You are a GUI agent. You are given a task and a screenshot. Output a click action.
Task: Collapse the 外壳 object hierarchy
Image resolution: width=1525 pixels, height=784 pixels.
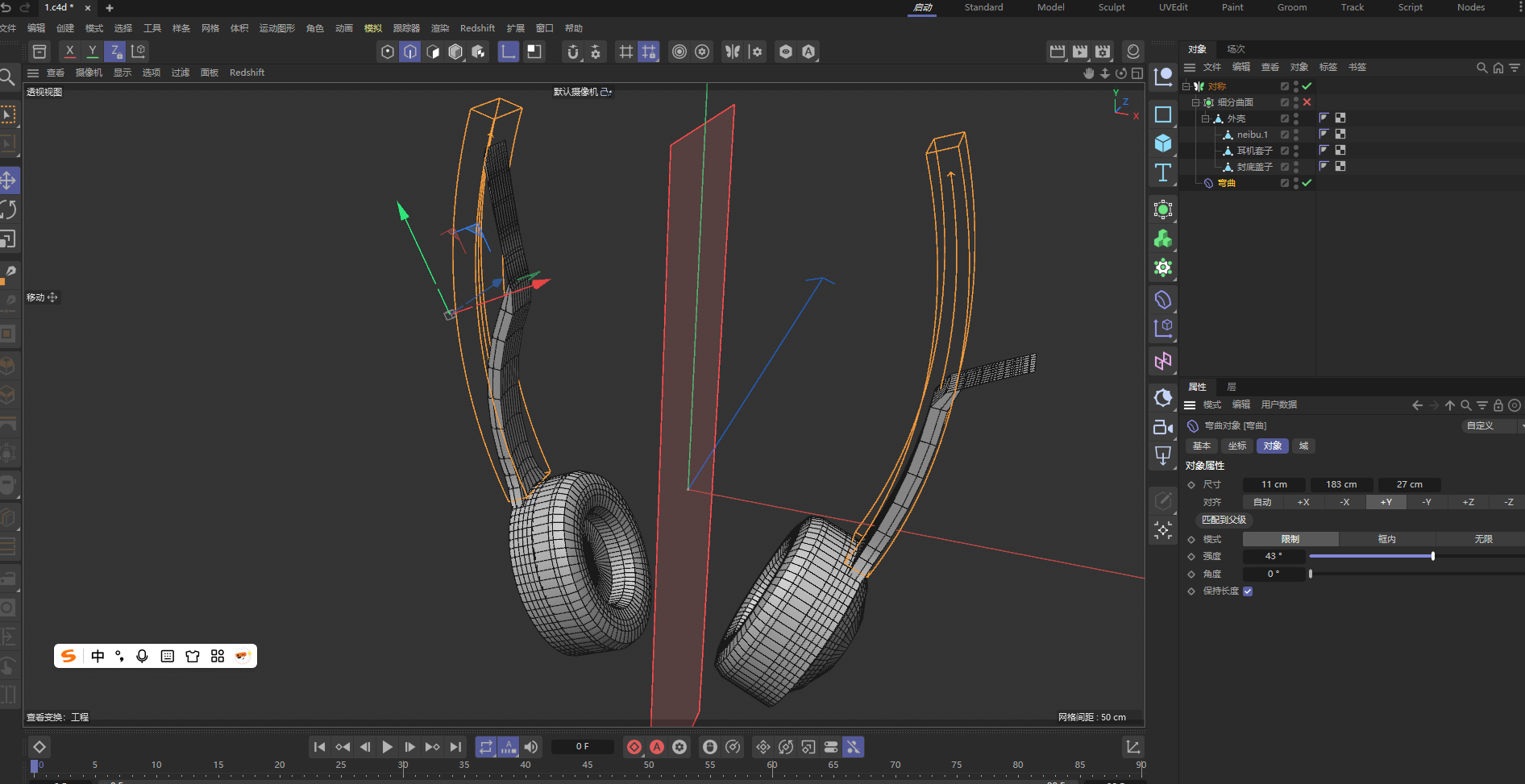pyautogui.click(x=1206, y=118)
